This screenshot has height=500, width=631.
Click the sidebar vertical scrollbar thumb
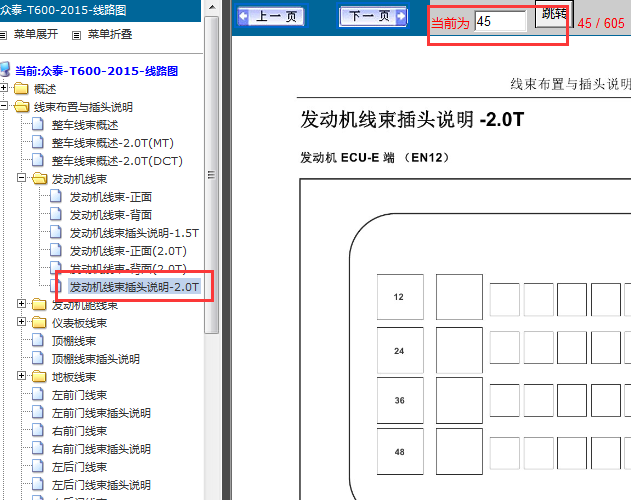click(x=211, y=175)
